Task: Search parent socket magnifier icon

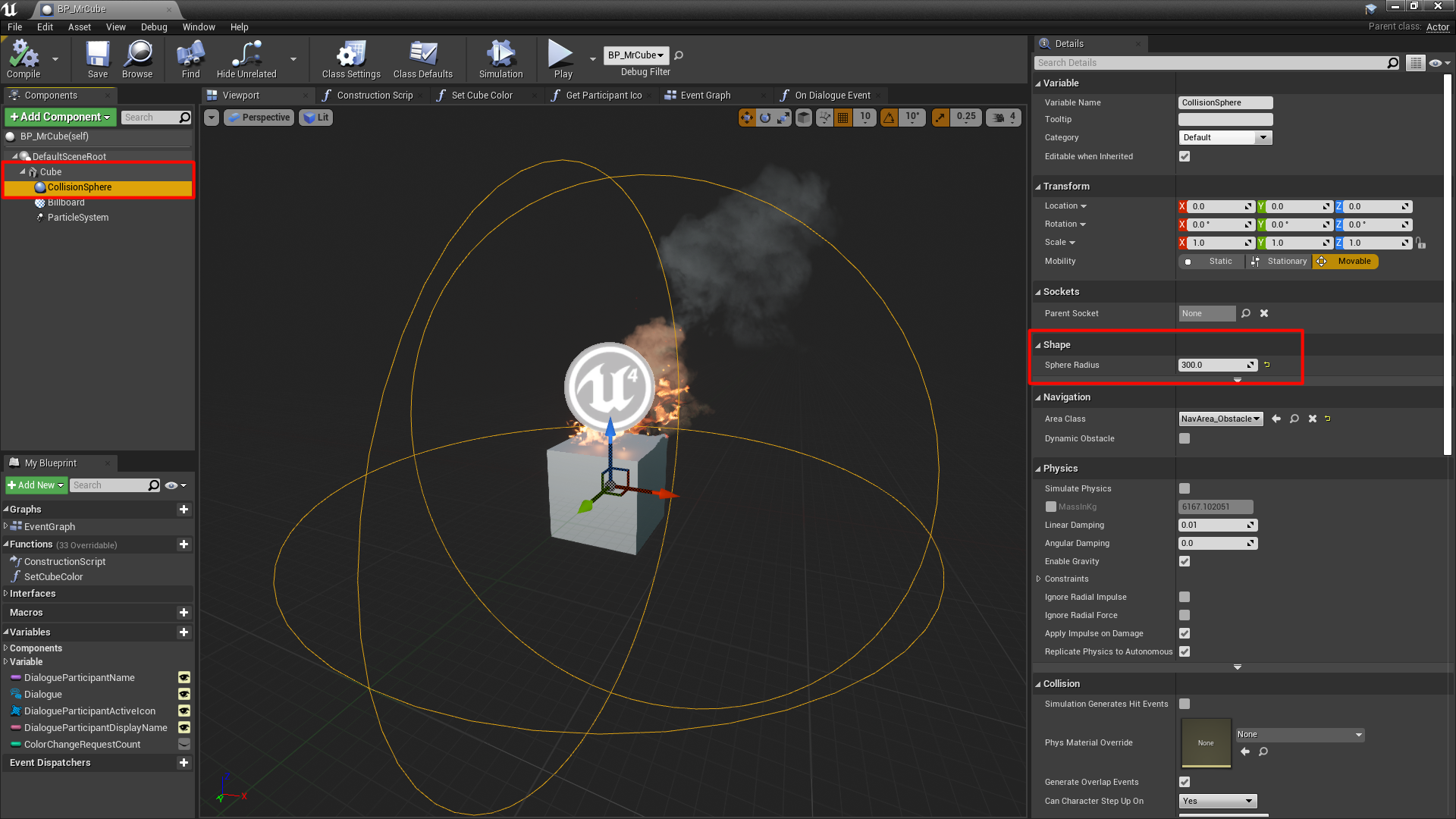Action: coord(1246,313)
